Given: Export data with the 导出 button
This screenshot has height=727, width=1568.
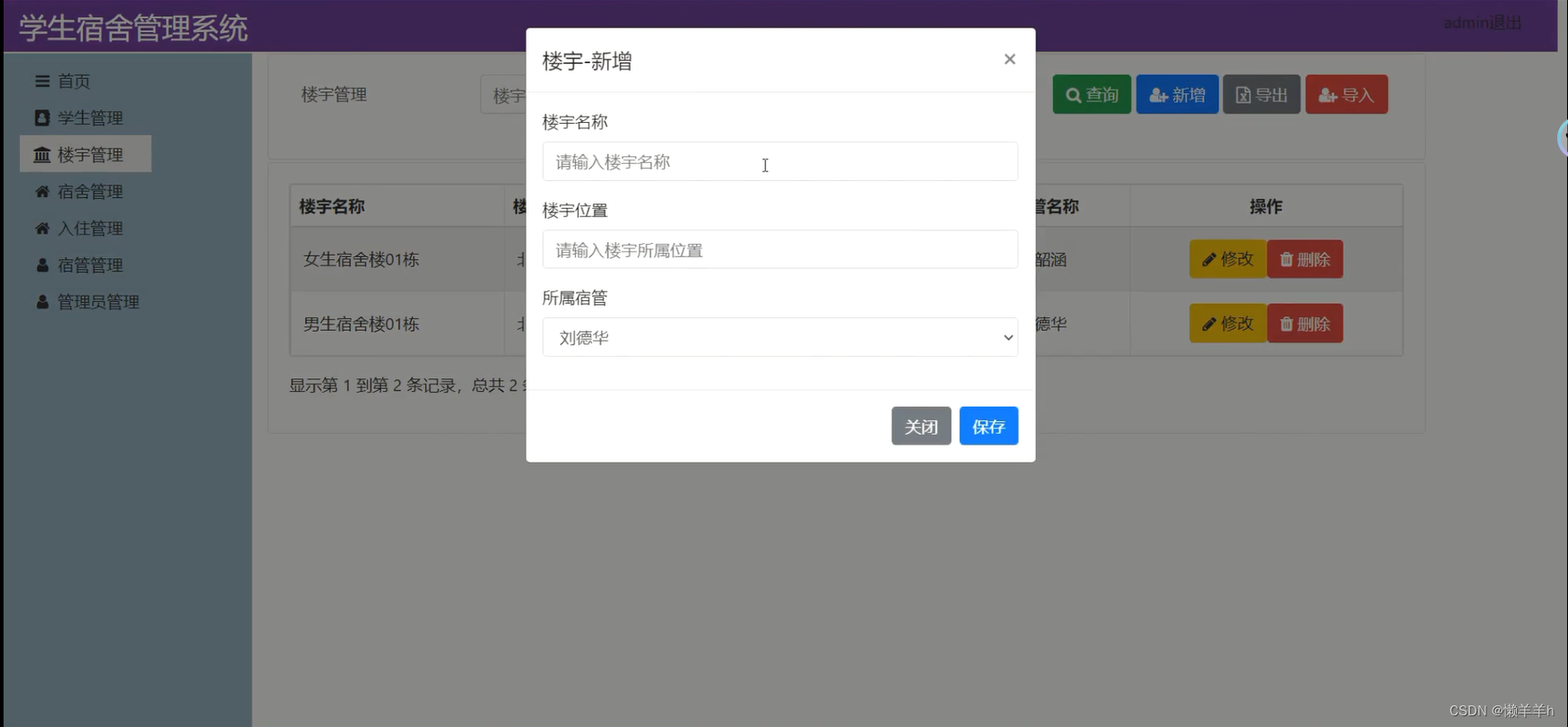Looking at the screenshot, I should pos(1261,94).
